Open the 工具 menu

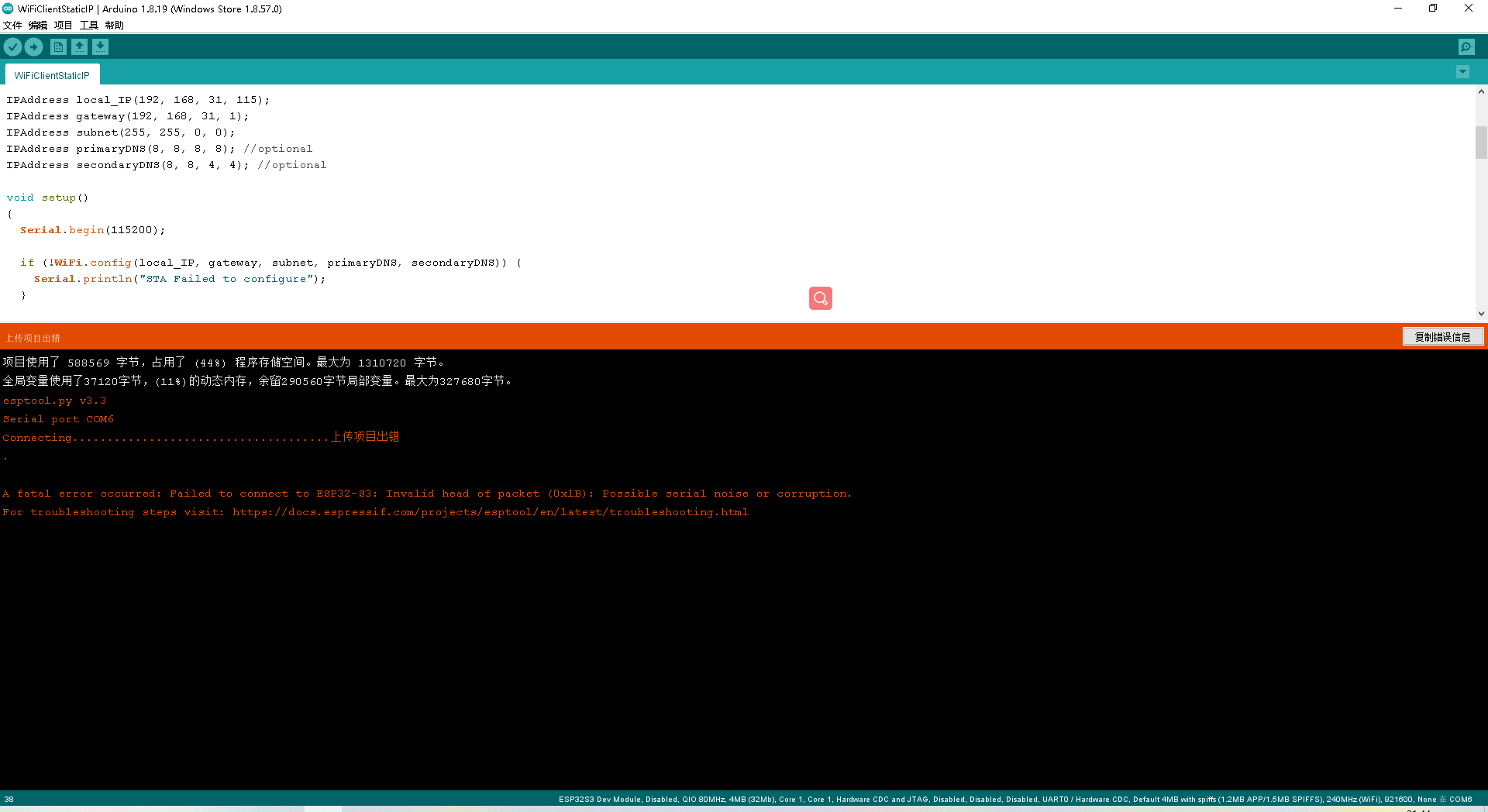coord(89,25)
